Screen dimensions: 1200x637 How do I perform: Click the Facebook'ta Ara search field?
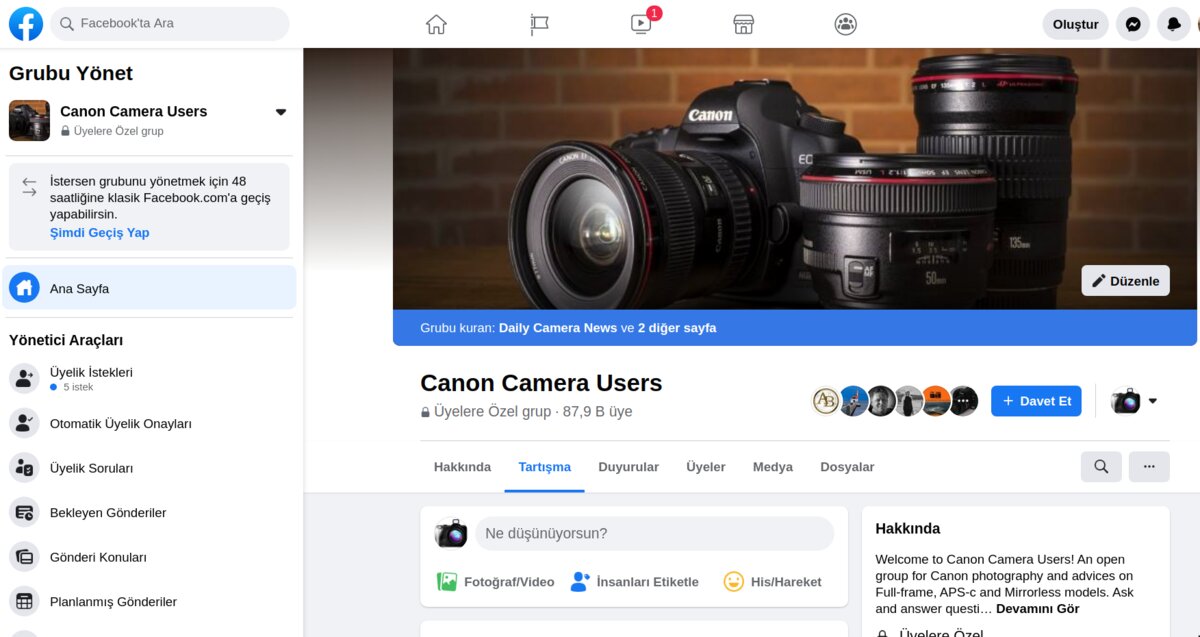coord(169,23)
